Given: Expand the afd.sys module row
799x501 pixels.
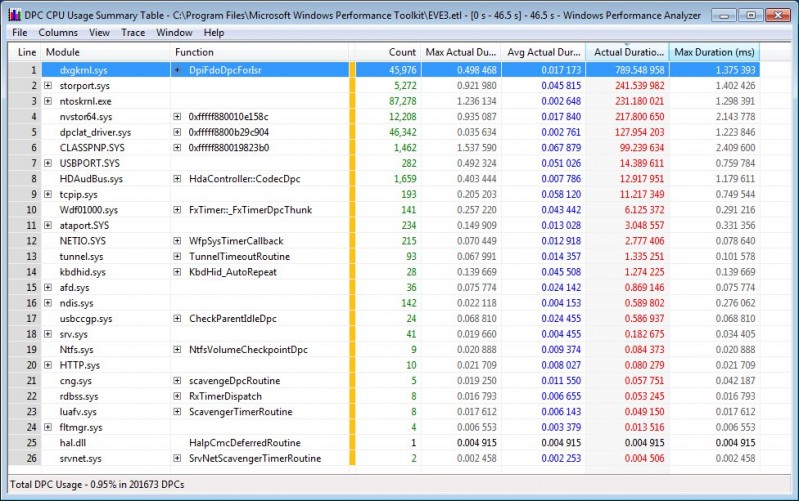Looking at the screenshot, I should (x=48, y=287).
